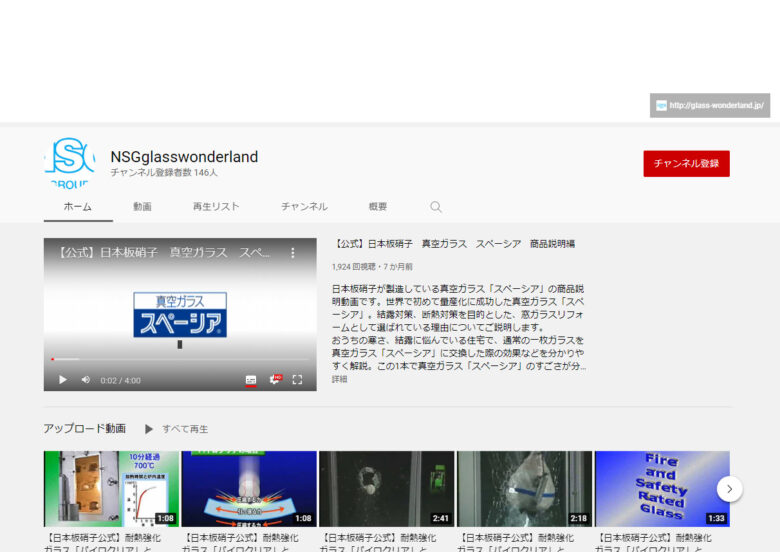Open video settings gear with HD badge

point(275,380)
